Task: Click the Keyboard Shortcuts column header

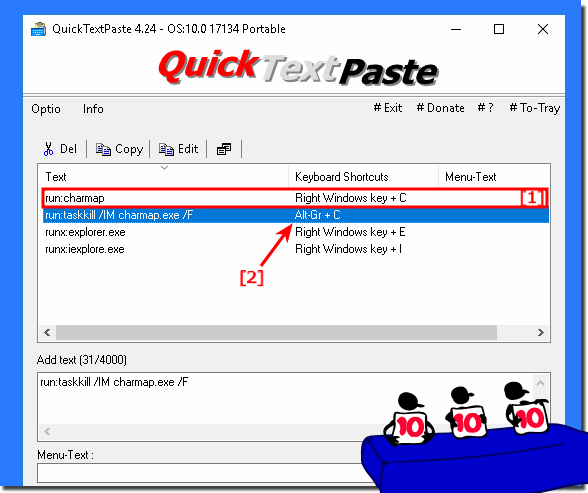Action: coord(363,177)
